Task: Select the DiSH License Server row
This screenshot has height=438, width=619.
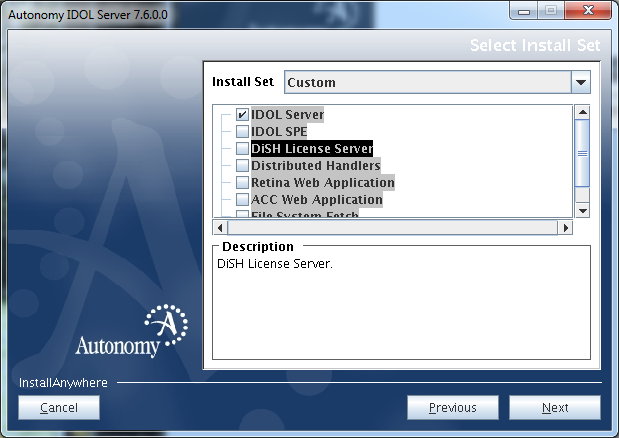Action: click(x=312, y=148)
